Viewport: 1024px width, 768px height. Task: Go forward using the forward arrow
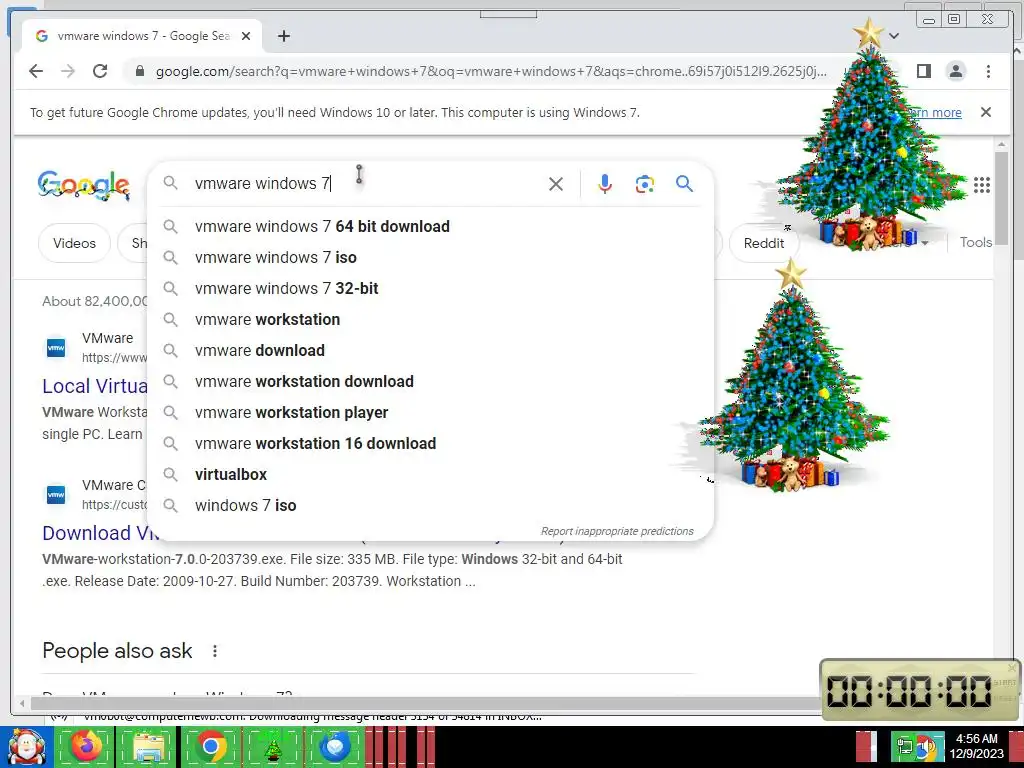pyautogui.click(x=68, y=71)
